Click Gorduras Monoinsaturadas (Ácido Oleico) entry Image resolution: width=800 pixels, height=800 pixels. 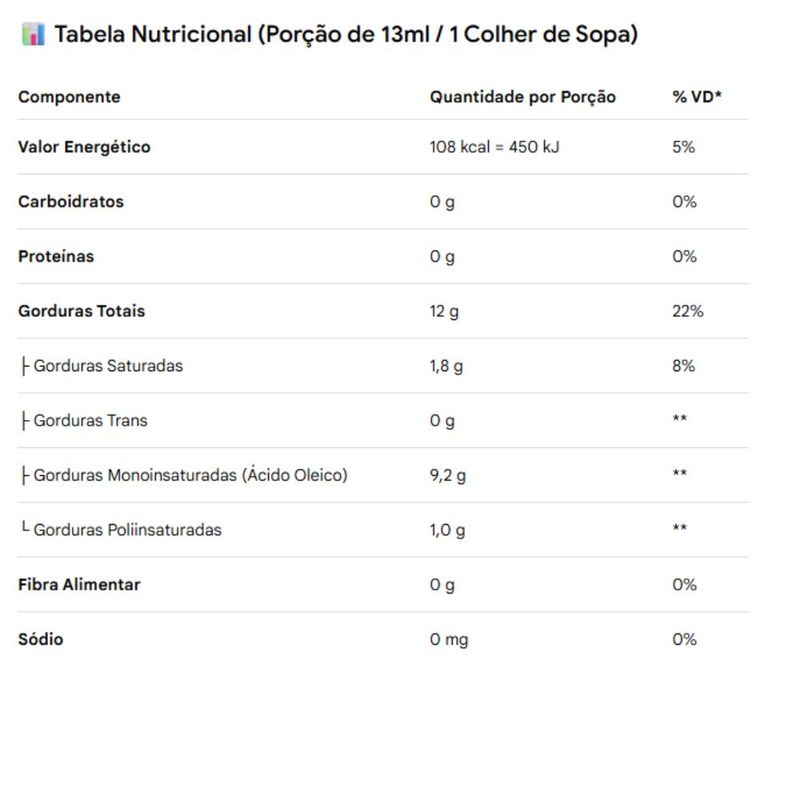pyautogui.click(x=184, y=475)
